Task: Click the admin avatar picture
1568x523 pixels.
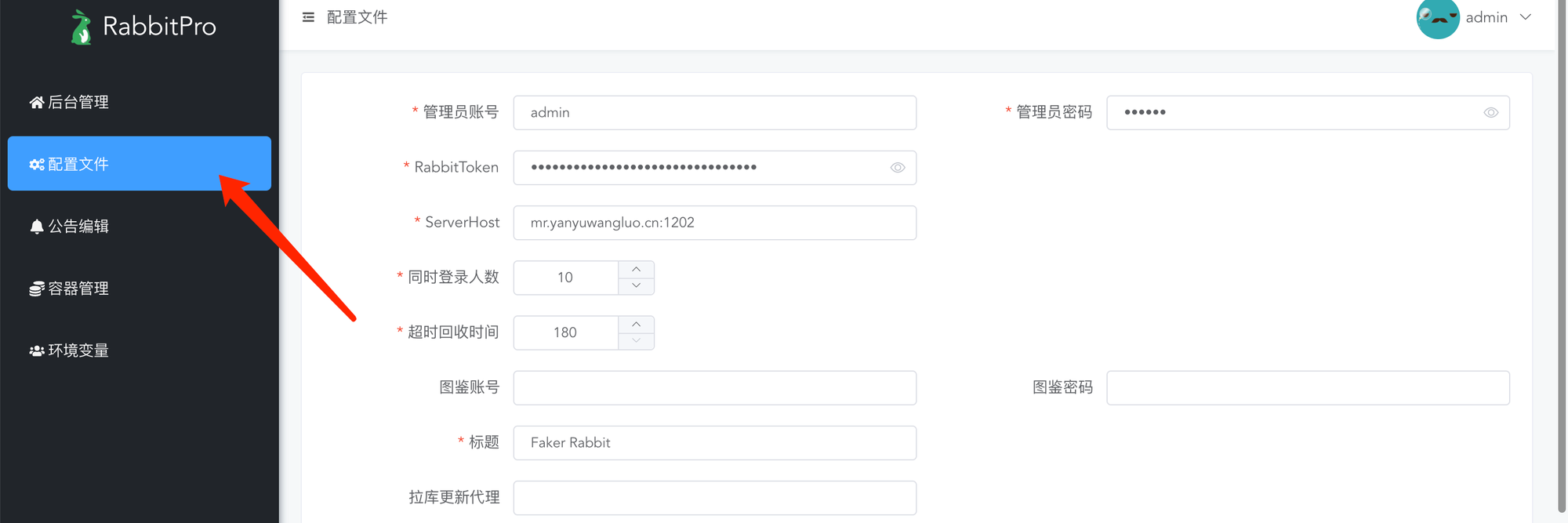Action: tap(1438, 19)
